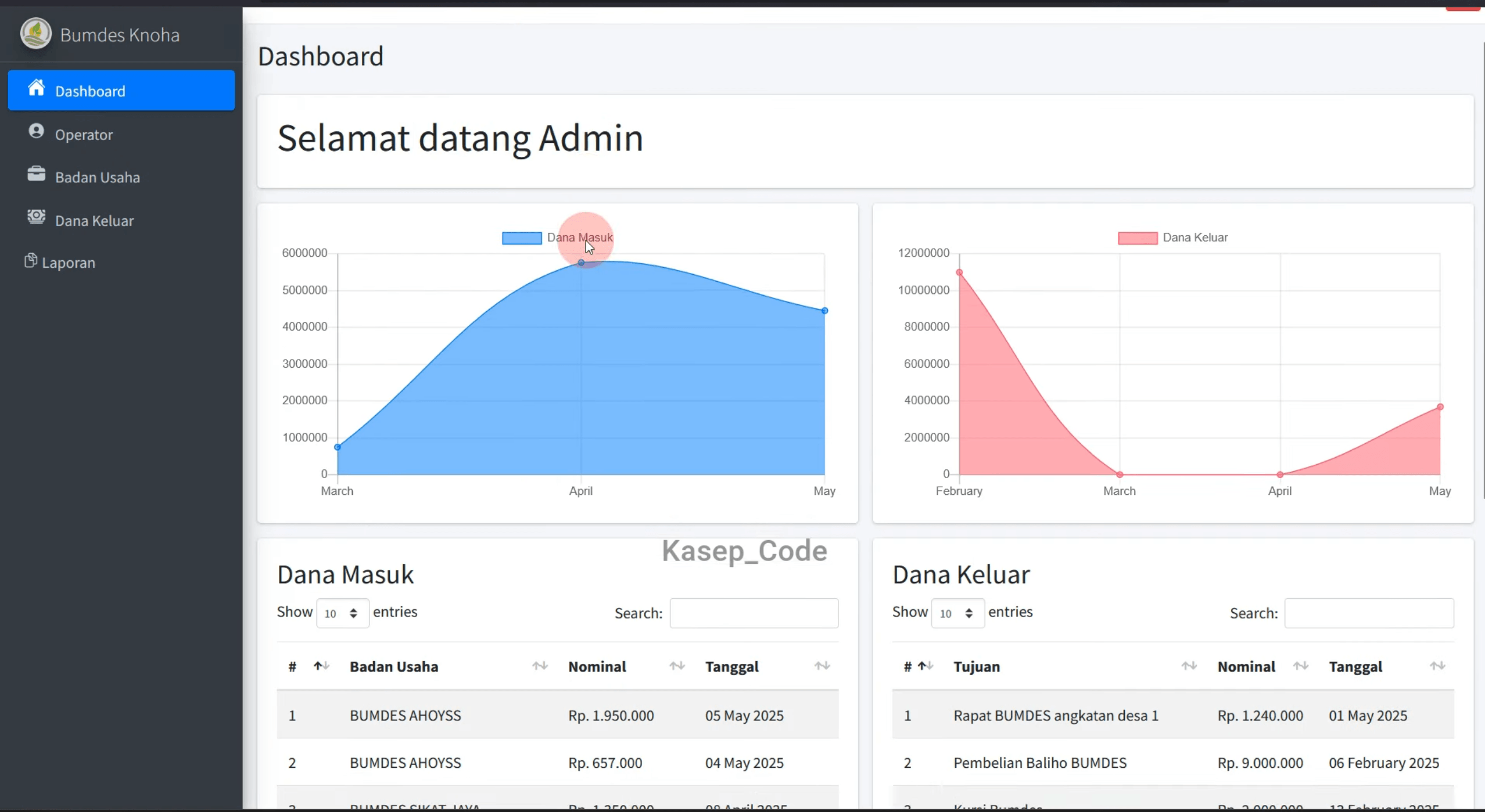Viewport: 1485px width, 812px height.
Task: Click the 06 February 2025 date cell
Action: point(1384,763)
